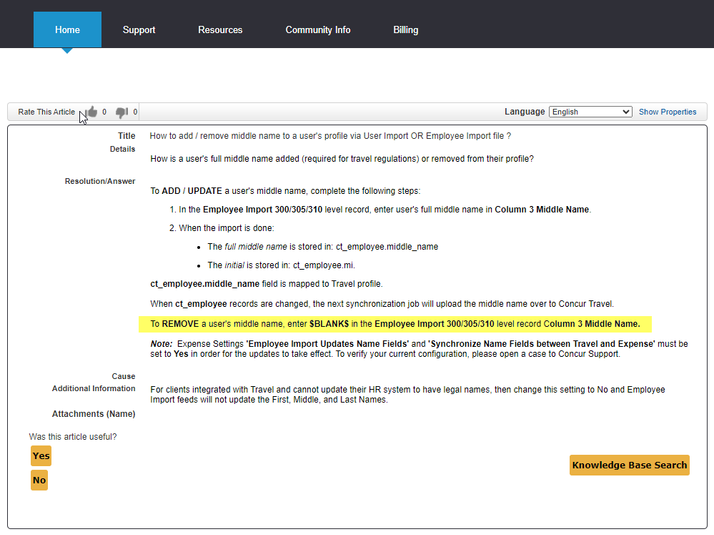Click the Note about Expense Settings

(419, 349)
